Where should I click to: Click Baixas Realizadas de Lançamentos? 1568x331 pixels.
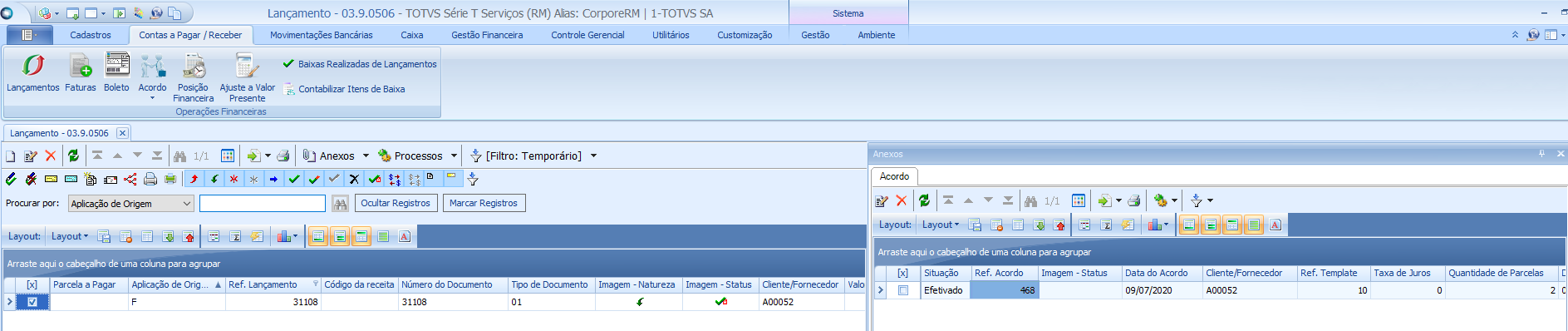click(360, 64)
